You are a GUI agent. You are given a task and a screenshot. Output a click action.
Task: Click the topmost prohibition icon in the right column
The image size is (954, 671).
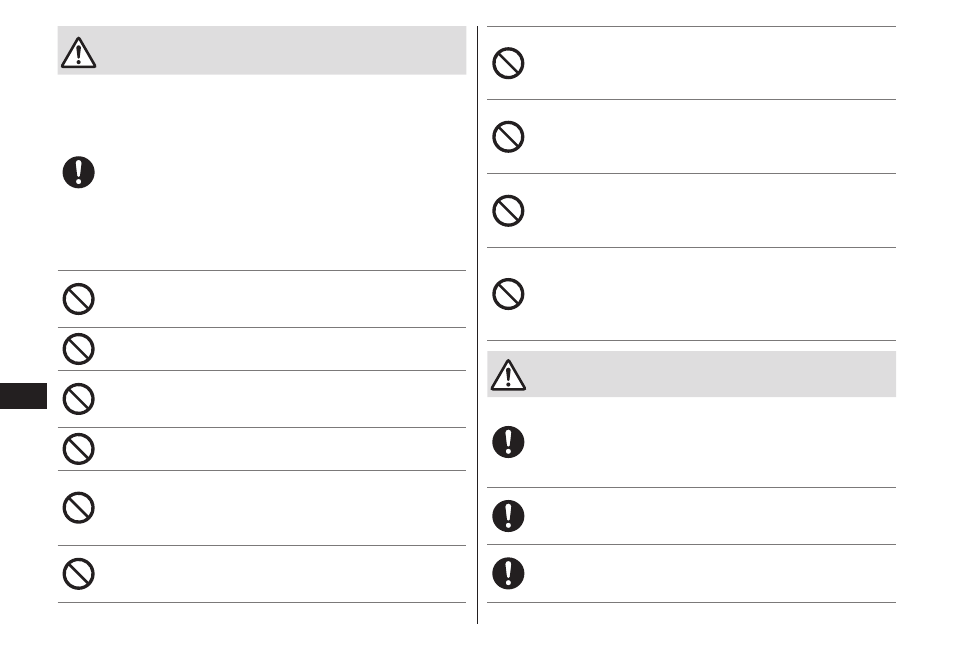(508, 63)
